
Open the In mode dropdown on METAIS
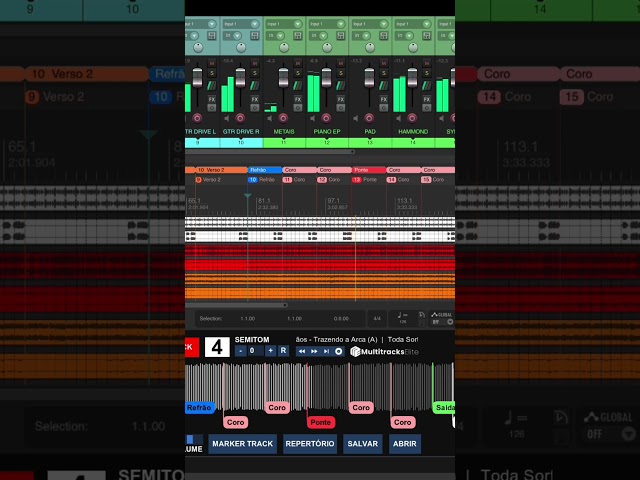[x=280, y=36]
